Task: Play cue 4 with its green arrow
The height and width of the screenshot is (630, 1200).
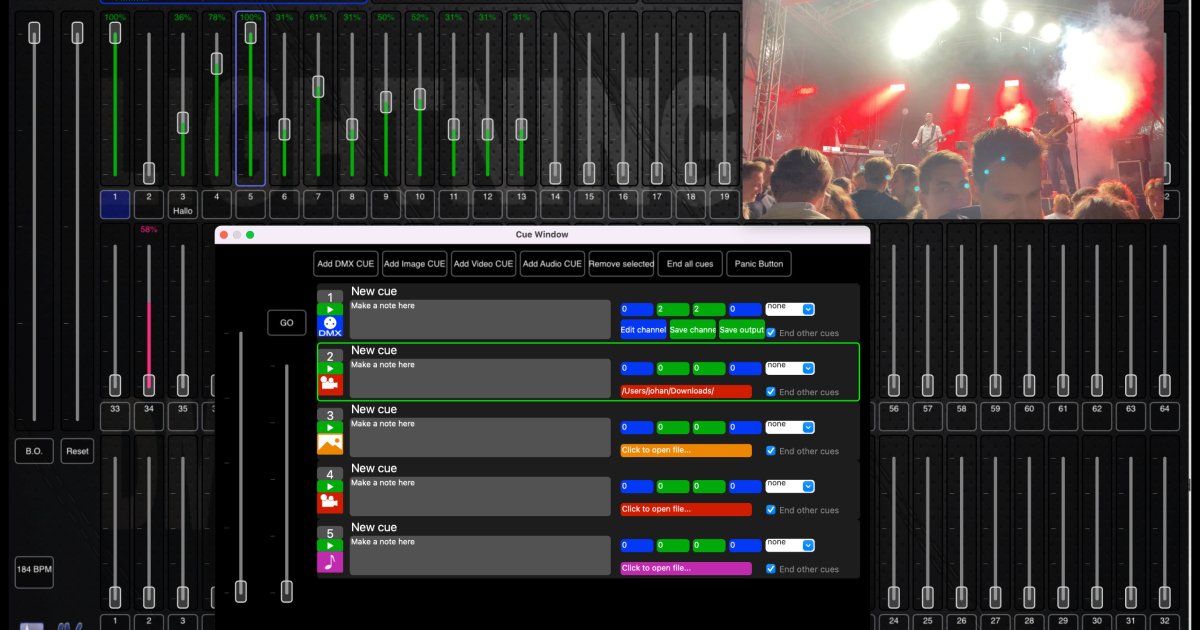Action: [x=330, y=487]
